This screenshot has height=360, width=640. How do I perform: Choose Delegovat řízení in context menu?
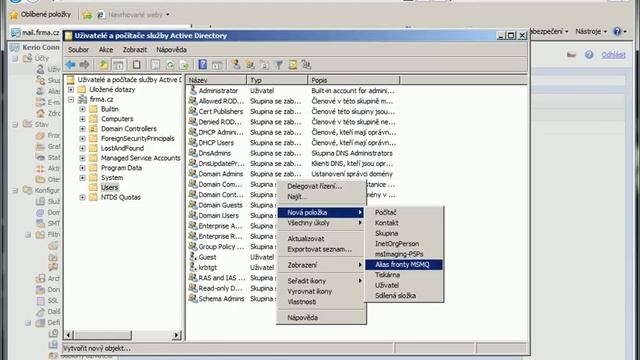pos(321,186)
